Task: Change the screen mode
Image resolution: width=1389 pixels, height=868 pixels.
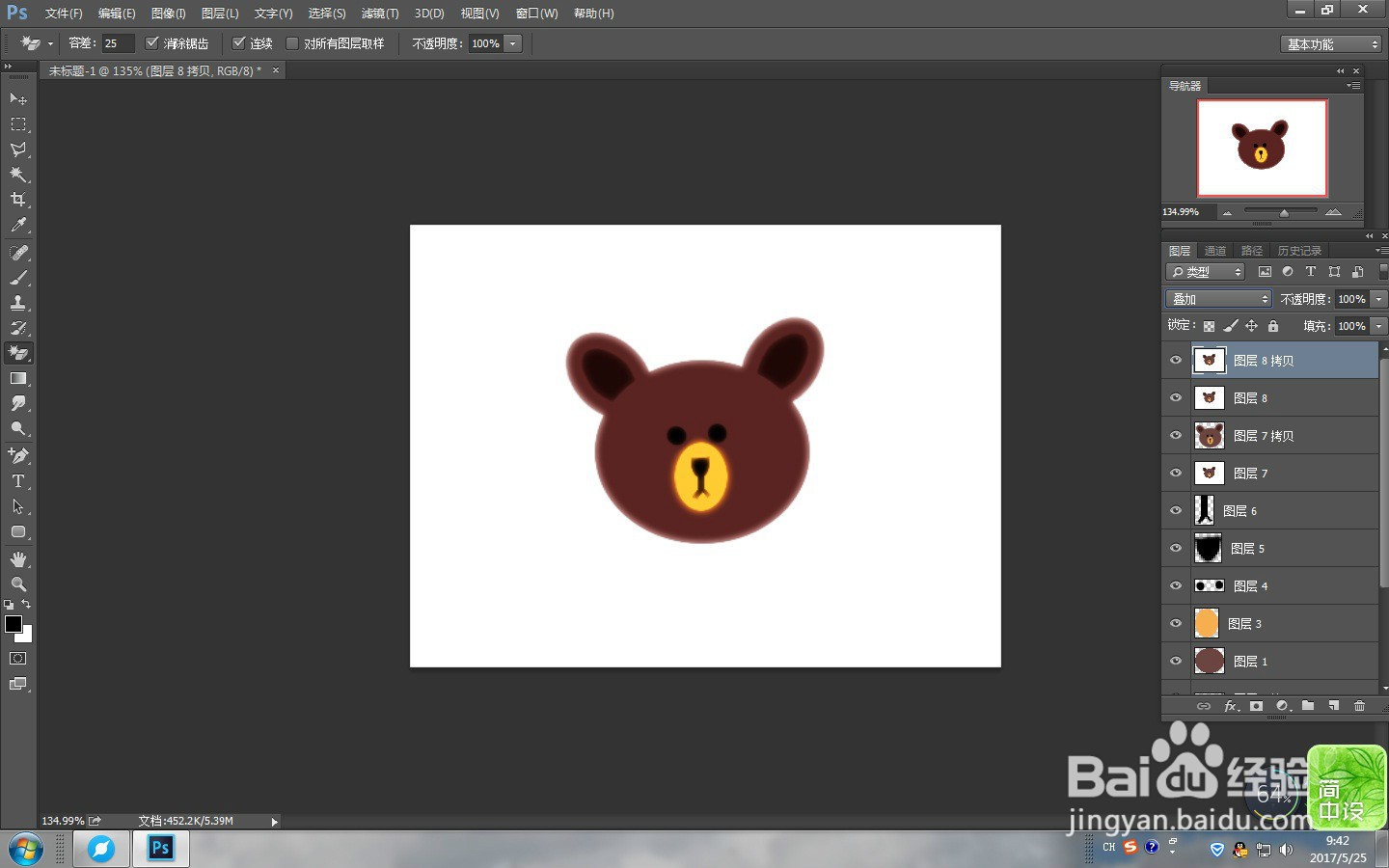Action: tap(18, 684)
